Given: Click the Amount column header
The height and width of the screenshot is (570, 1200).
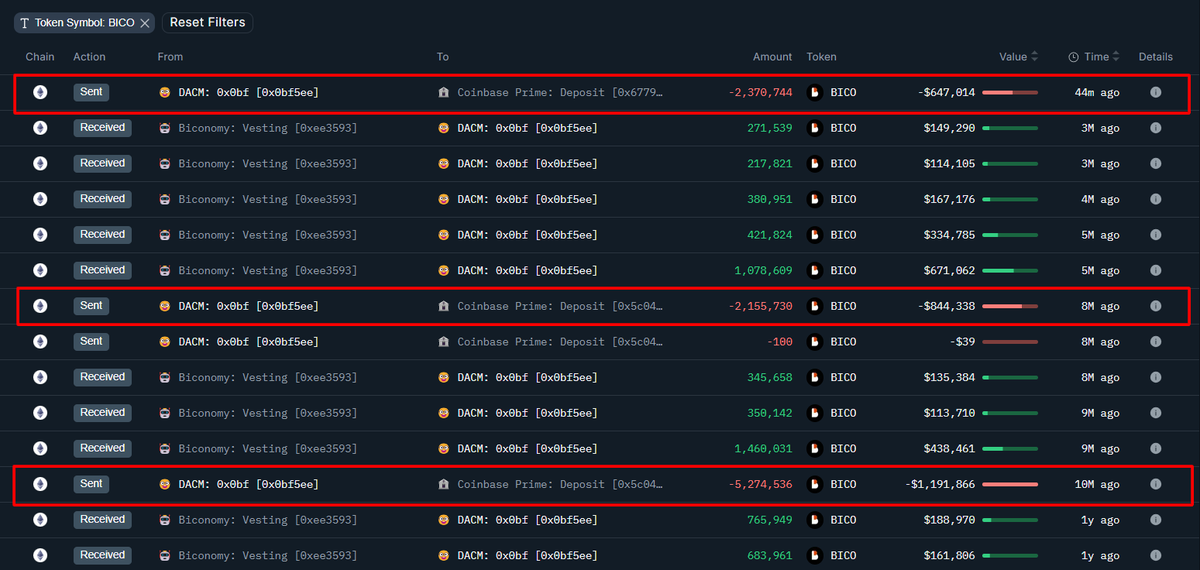Looking at the screenshot, I should 772,57.
